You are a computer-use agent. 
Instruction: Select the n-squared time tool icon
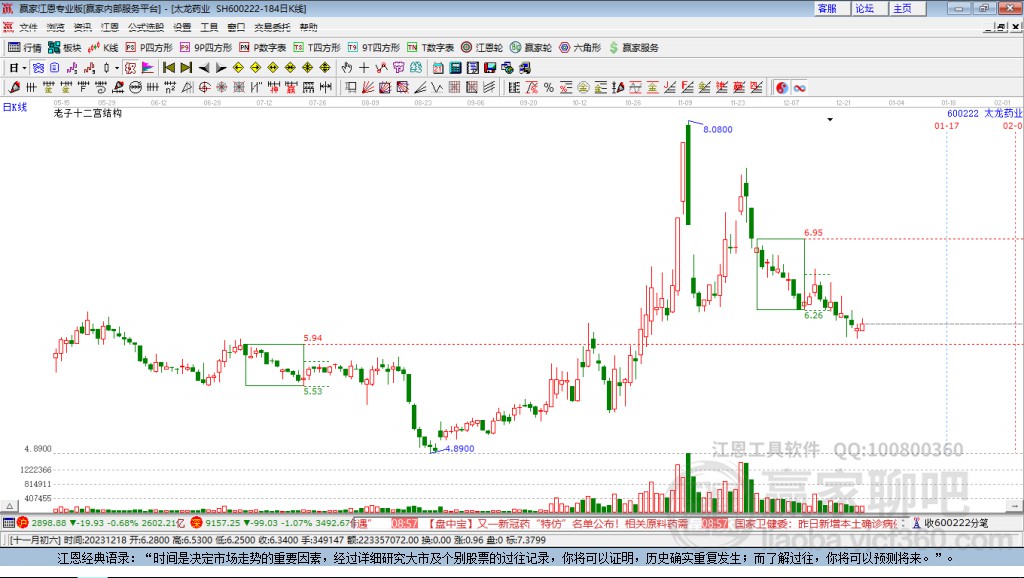point(170,87)
